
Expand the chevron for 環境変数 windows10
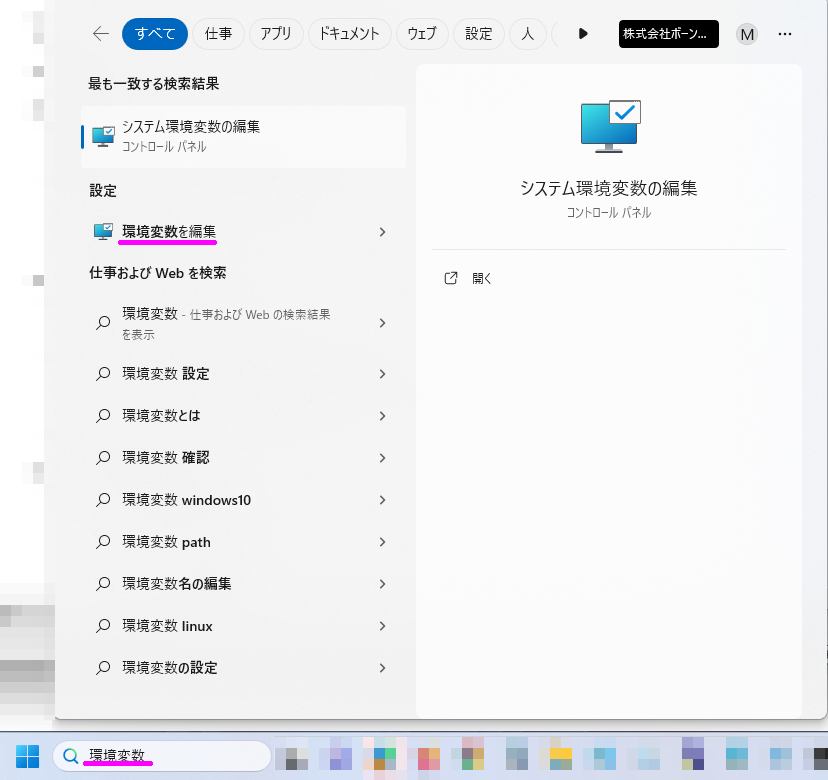click(382, 500)
